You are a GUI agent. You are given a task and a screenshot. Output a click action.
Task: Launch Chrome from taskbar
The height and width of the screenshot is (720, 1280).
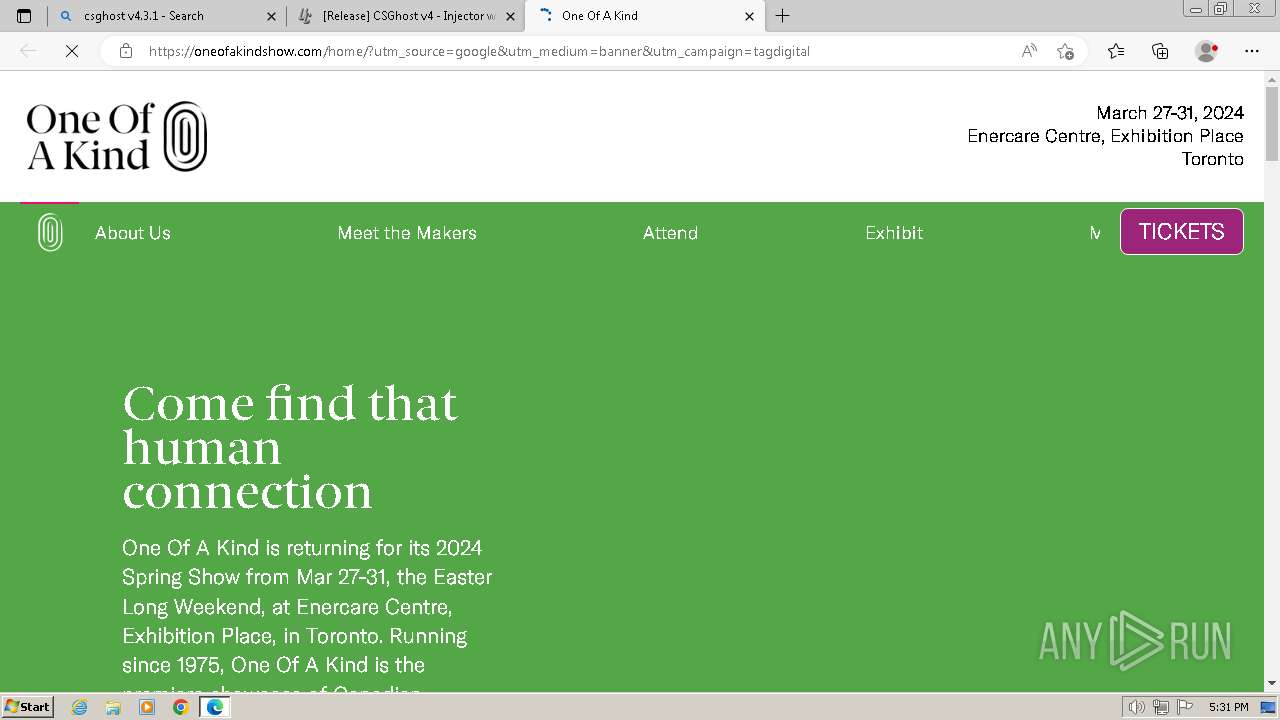[x=181, y=707]
